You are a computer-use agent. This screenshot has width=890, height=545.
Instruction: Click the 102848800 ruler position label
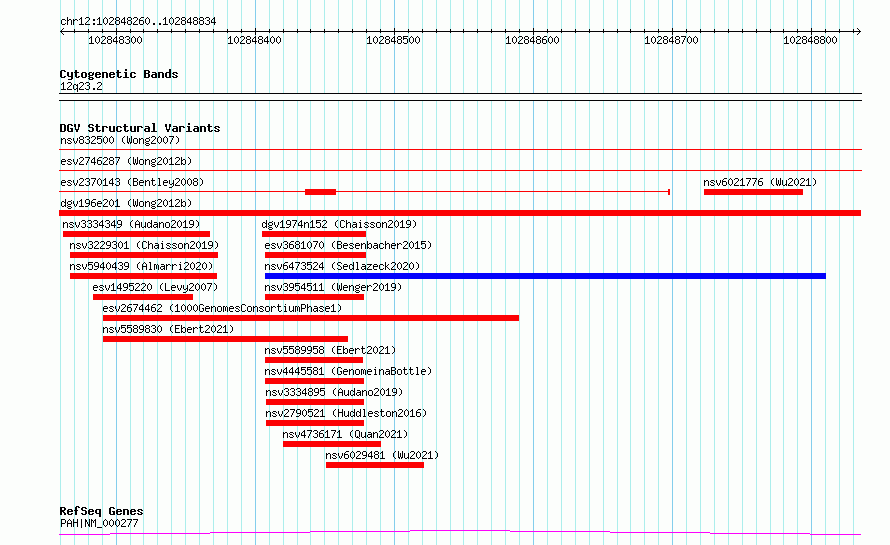(x=811, y=40)
